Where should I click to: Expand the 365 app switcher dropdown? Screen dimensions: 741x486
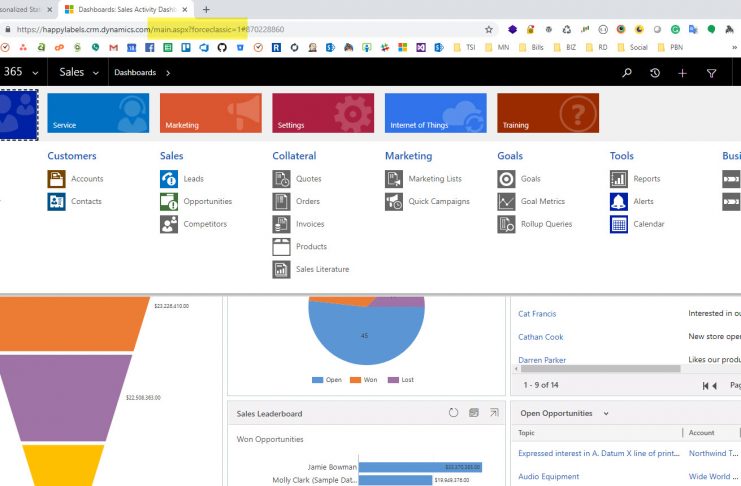coord(35,73)
